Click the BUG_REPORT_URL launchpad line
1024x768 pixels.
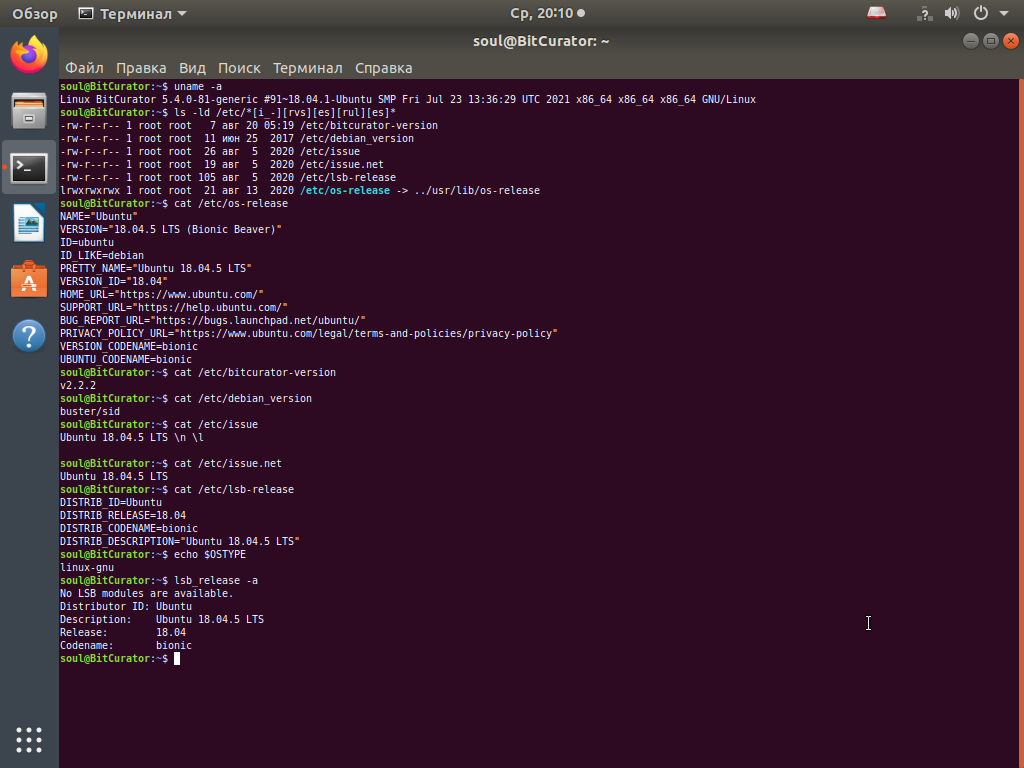point(212,321)
